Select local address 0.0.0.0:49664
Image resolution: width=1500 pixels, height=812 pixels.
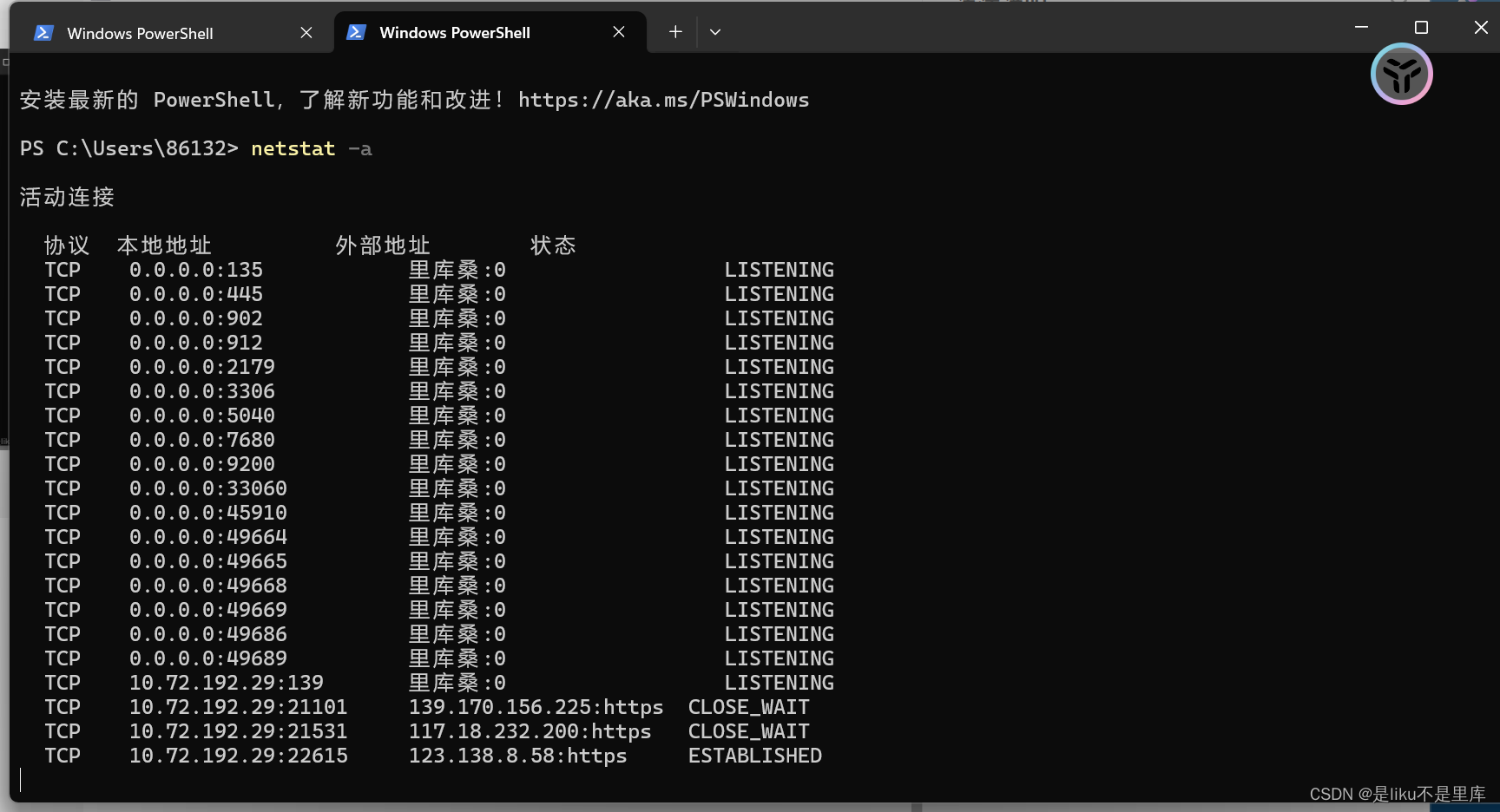pyautogui.click(x=208, y=538)
